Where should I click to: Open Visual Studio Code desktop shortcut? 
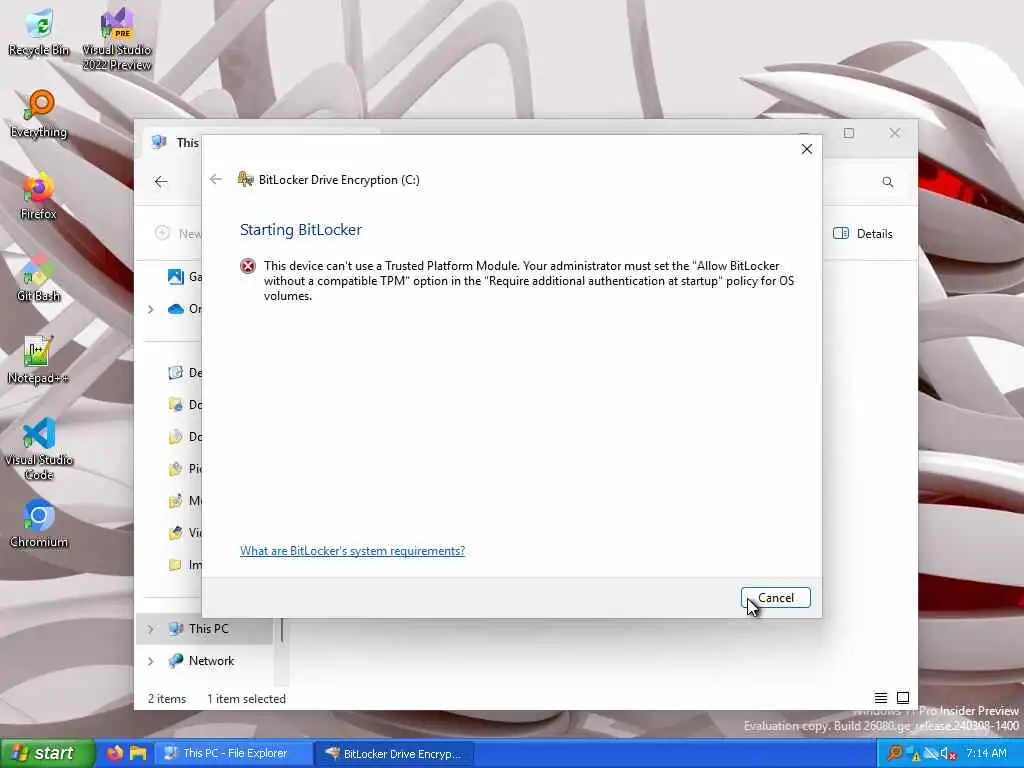(39, 449)
